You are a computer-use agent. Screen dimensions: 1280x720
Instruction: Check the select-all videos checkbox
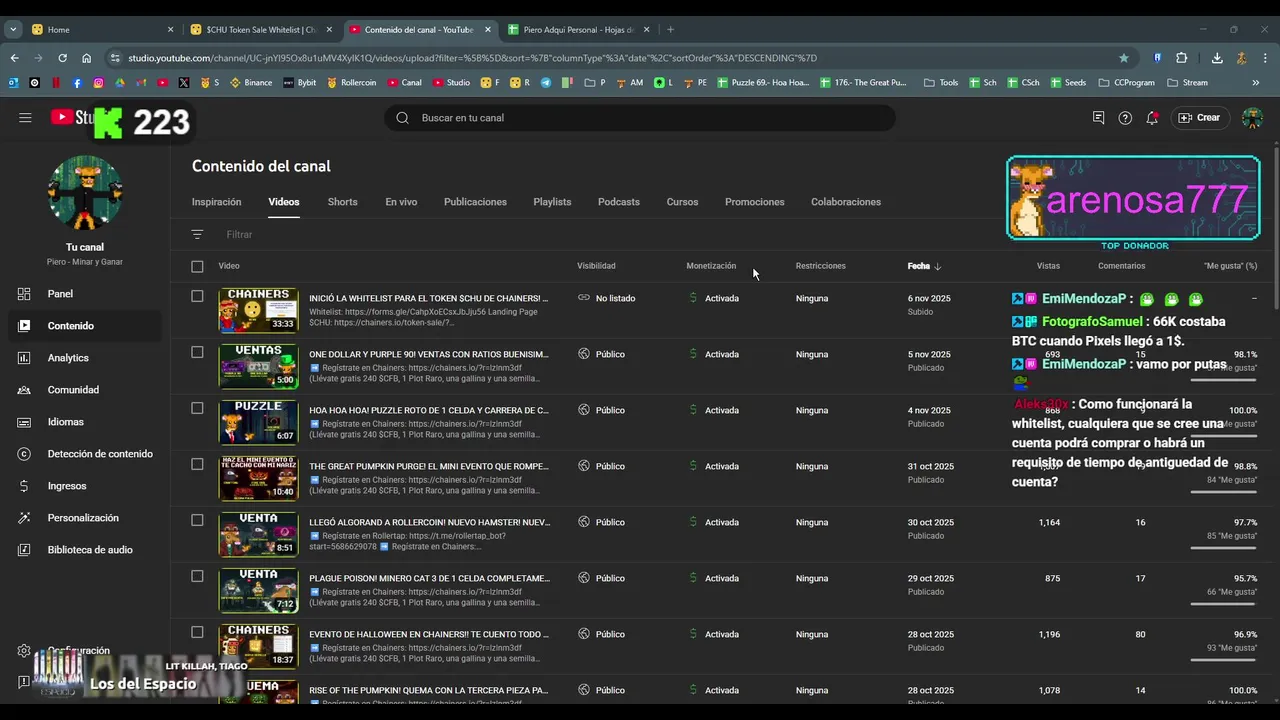197,266
